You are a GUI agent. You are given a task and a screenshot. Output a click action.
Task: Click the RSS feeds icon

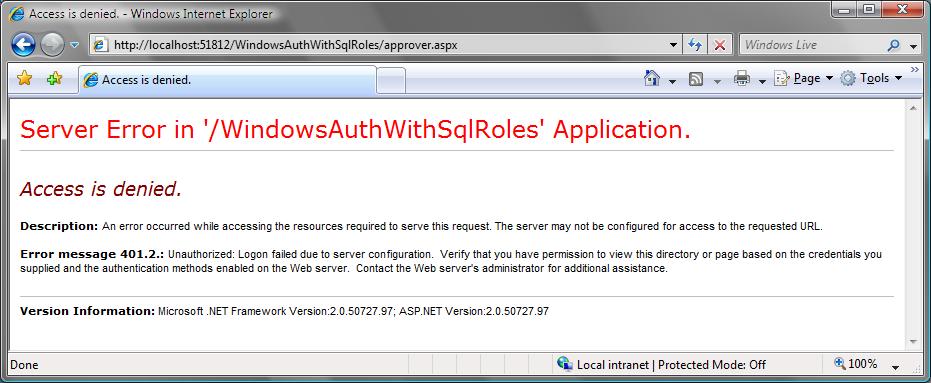[x=696, y=79]
